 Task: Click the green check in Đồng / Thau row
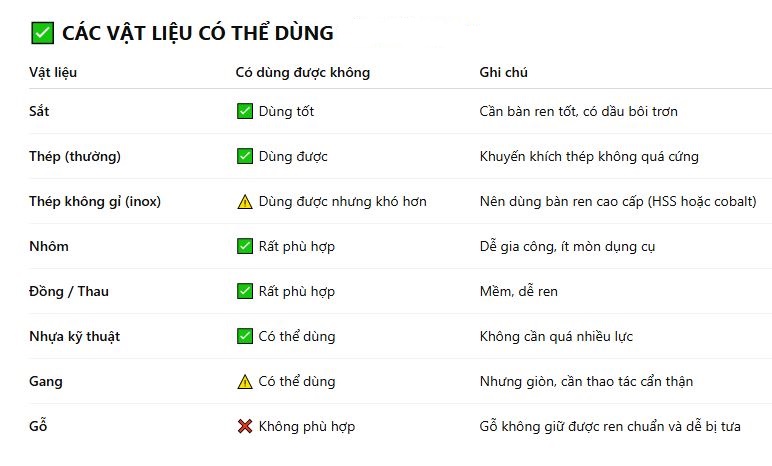tap(245, 291)
